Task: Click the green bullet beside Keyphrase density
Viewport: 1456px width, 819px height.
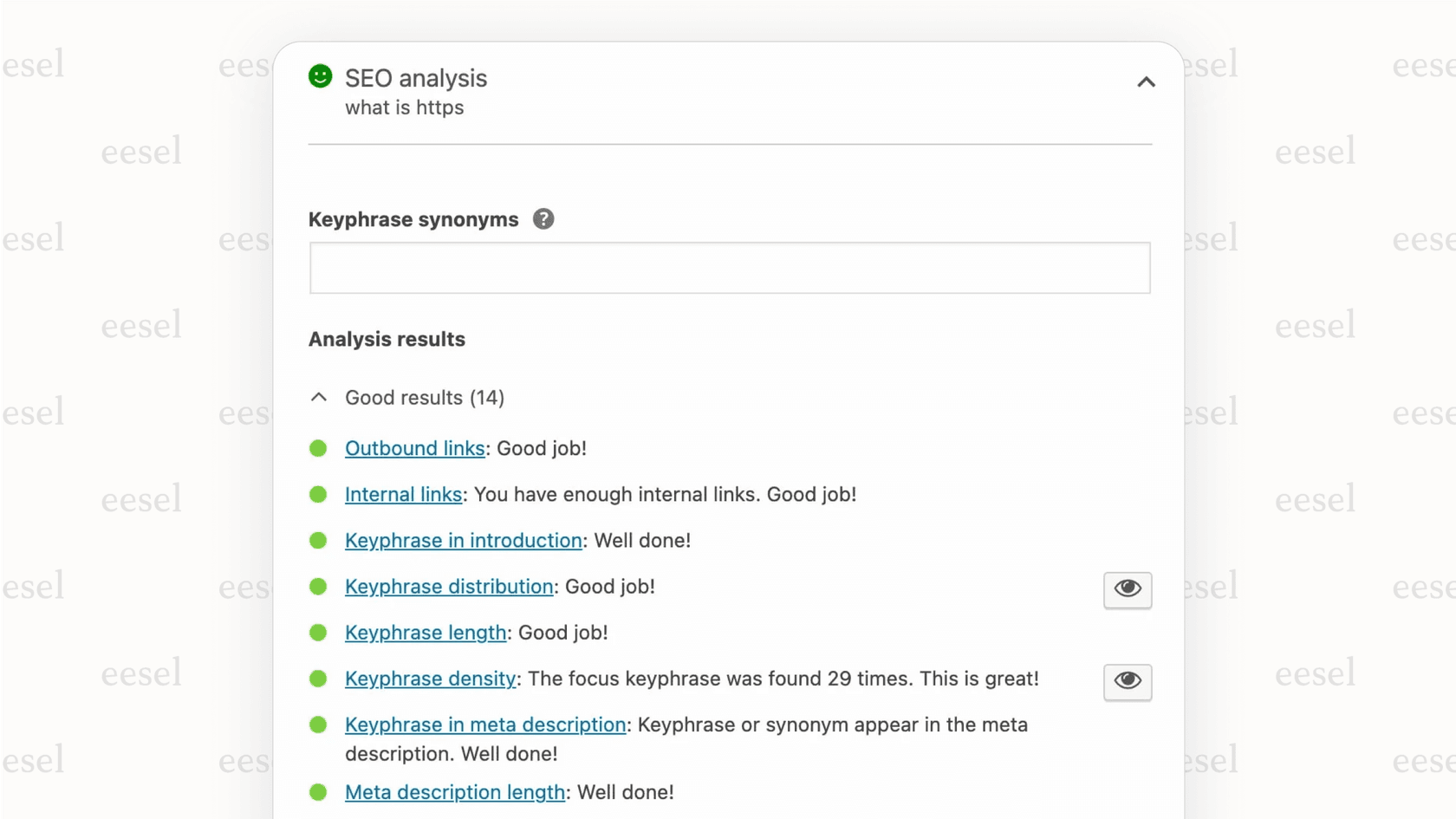Action: [x=318, y=679]
